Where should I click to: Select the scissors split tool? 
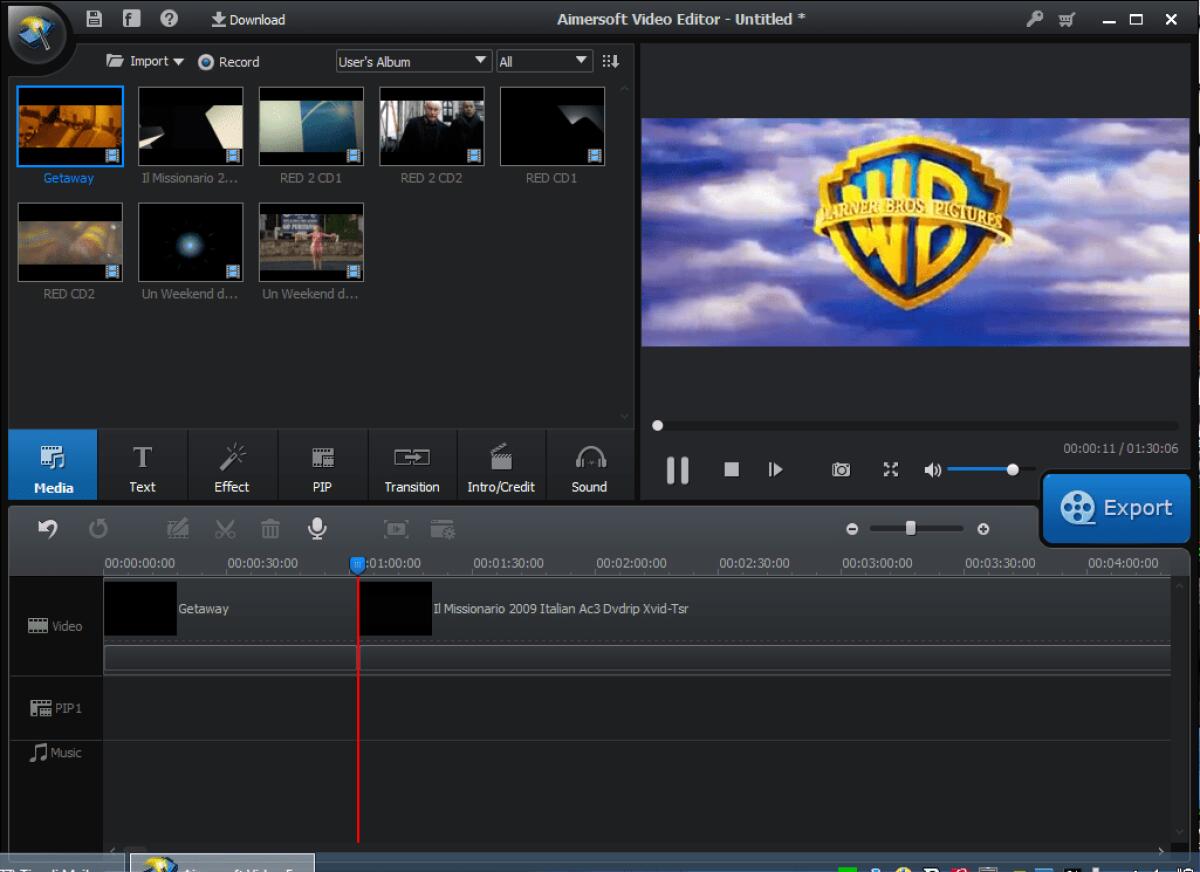pyautogui.click(x=224, y=528)
